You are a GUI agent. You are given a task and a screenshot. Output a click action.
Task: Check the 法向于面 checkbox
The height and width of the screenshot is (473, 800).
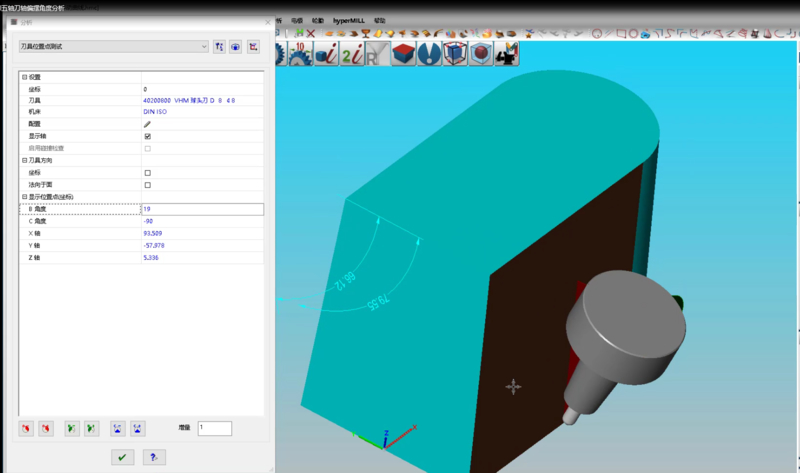point(147,185)
